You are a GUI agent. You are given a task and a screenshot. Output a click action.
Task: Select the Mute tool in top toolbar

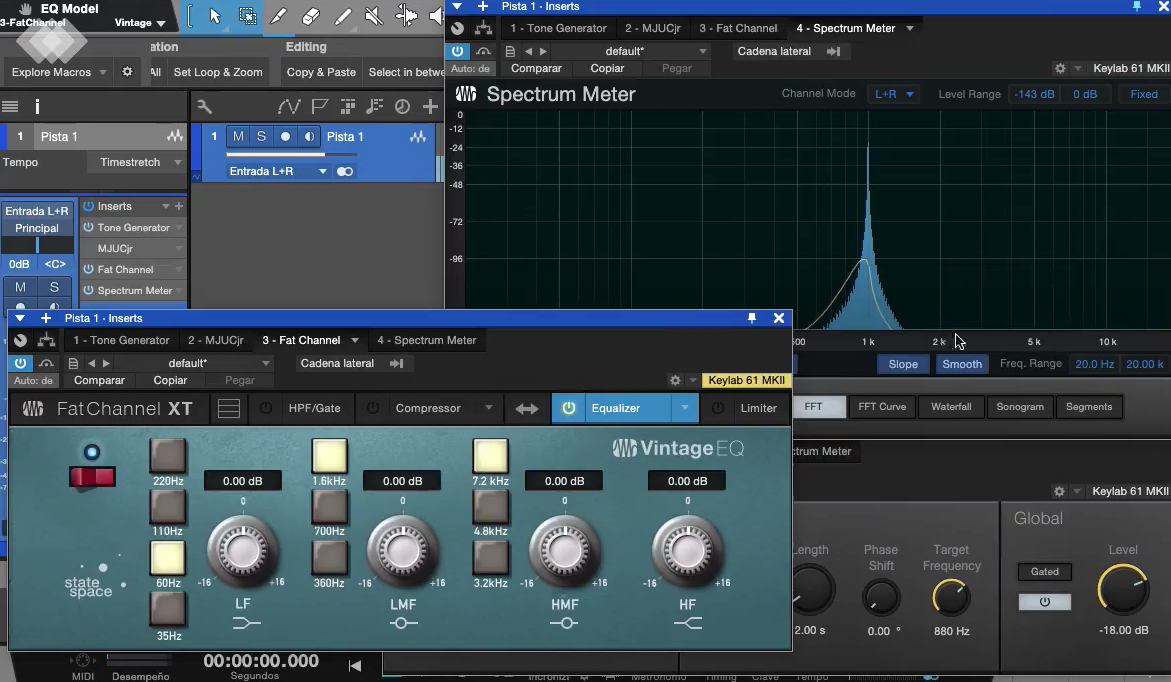click(x=374, y=16)
